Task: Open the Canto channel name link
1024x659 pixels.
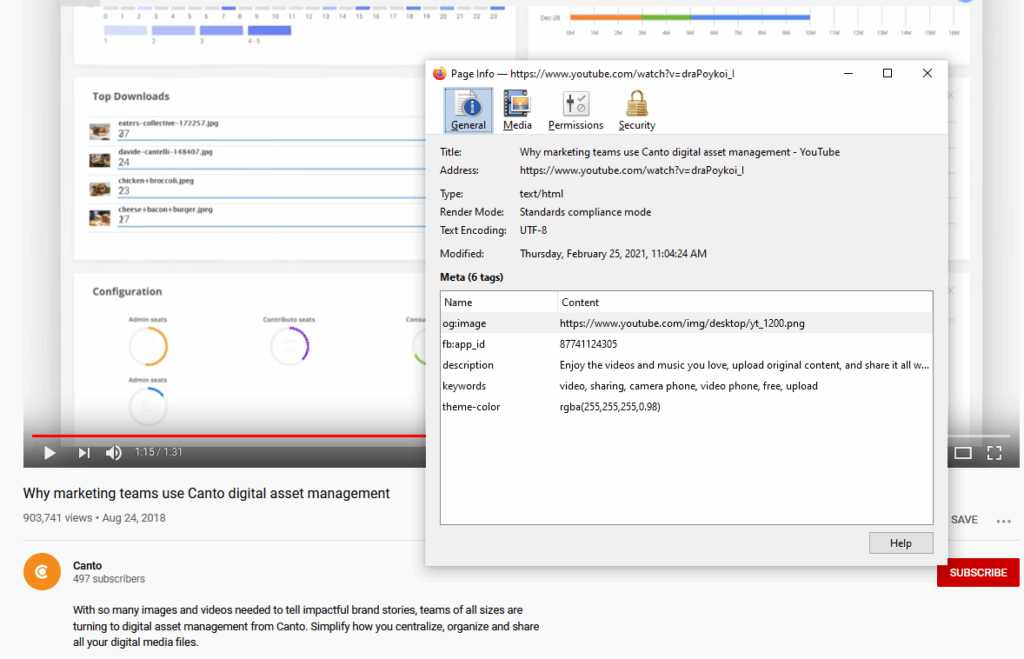Action: coord(86,564)
